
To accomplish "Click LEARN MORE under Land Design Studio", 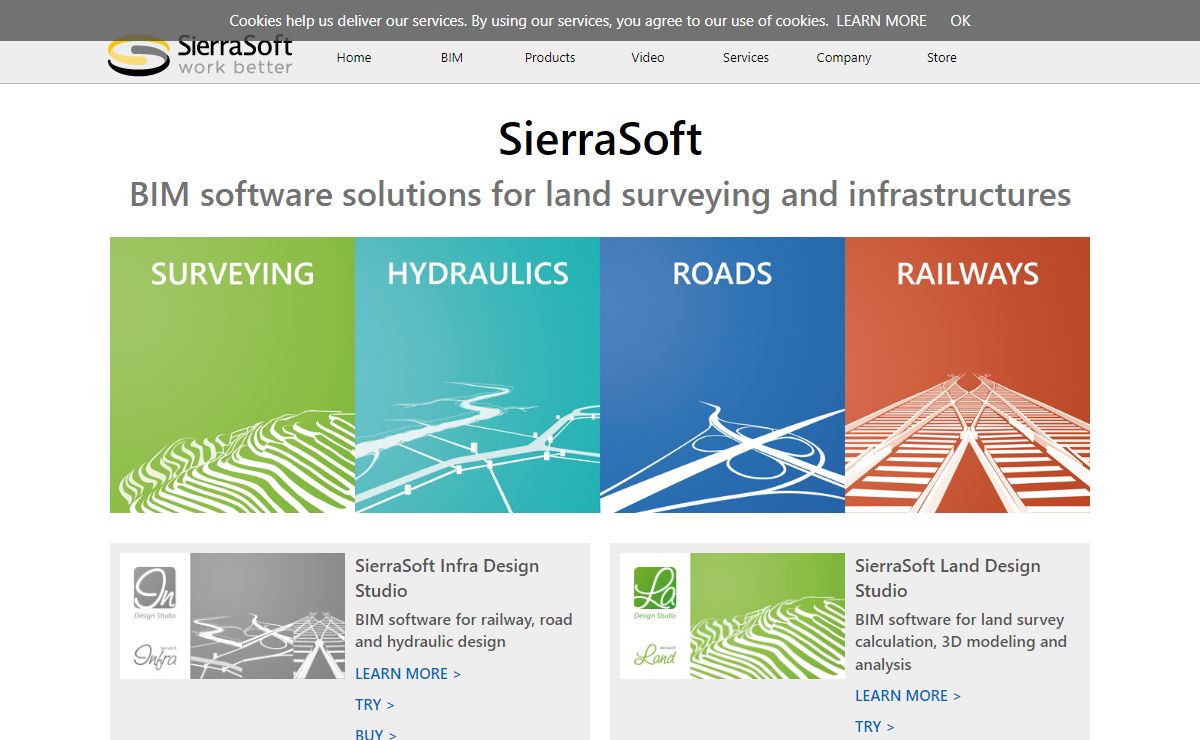I will 908,696.
